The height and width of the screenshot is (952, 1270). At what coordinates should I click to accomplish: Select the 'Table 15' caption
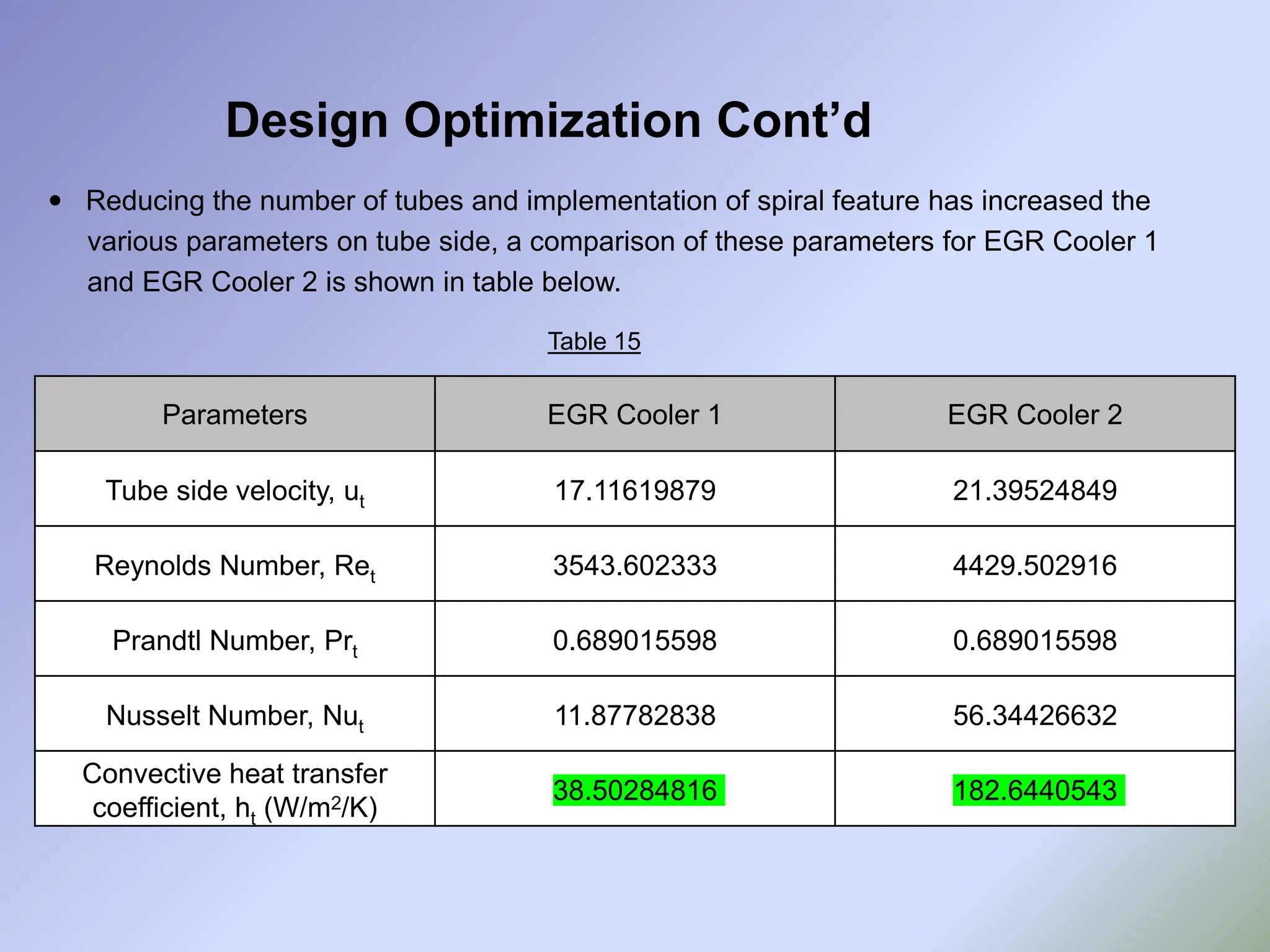(x=593, y=342)
